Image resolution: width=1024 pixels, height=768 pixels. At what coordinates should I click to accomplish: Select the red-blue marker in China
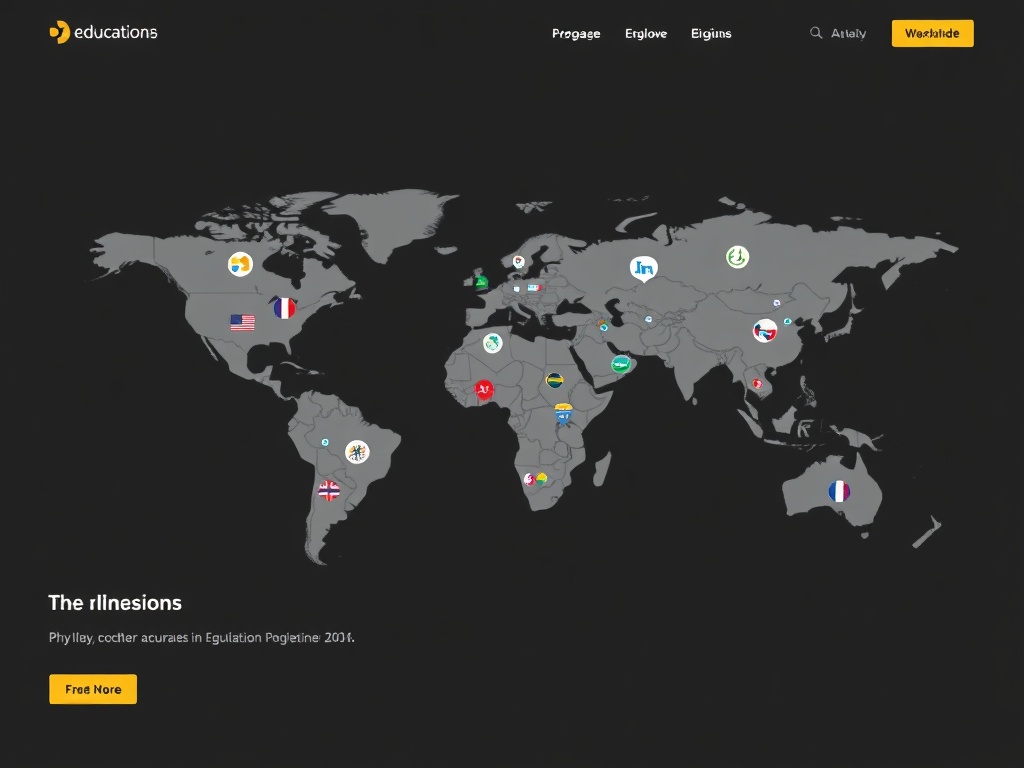tap(765, 331)
